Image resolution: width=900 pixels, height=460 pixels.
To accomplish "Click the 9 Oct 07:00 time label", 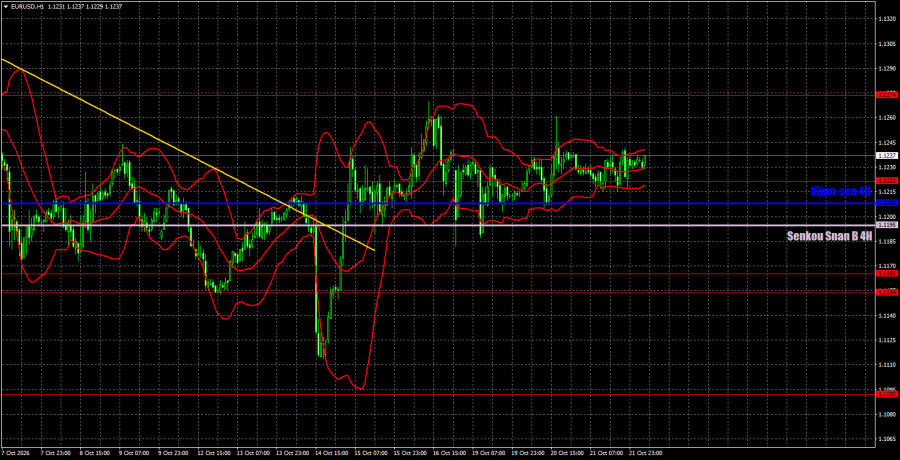I will (x=134, y=453).
